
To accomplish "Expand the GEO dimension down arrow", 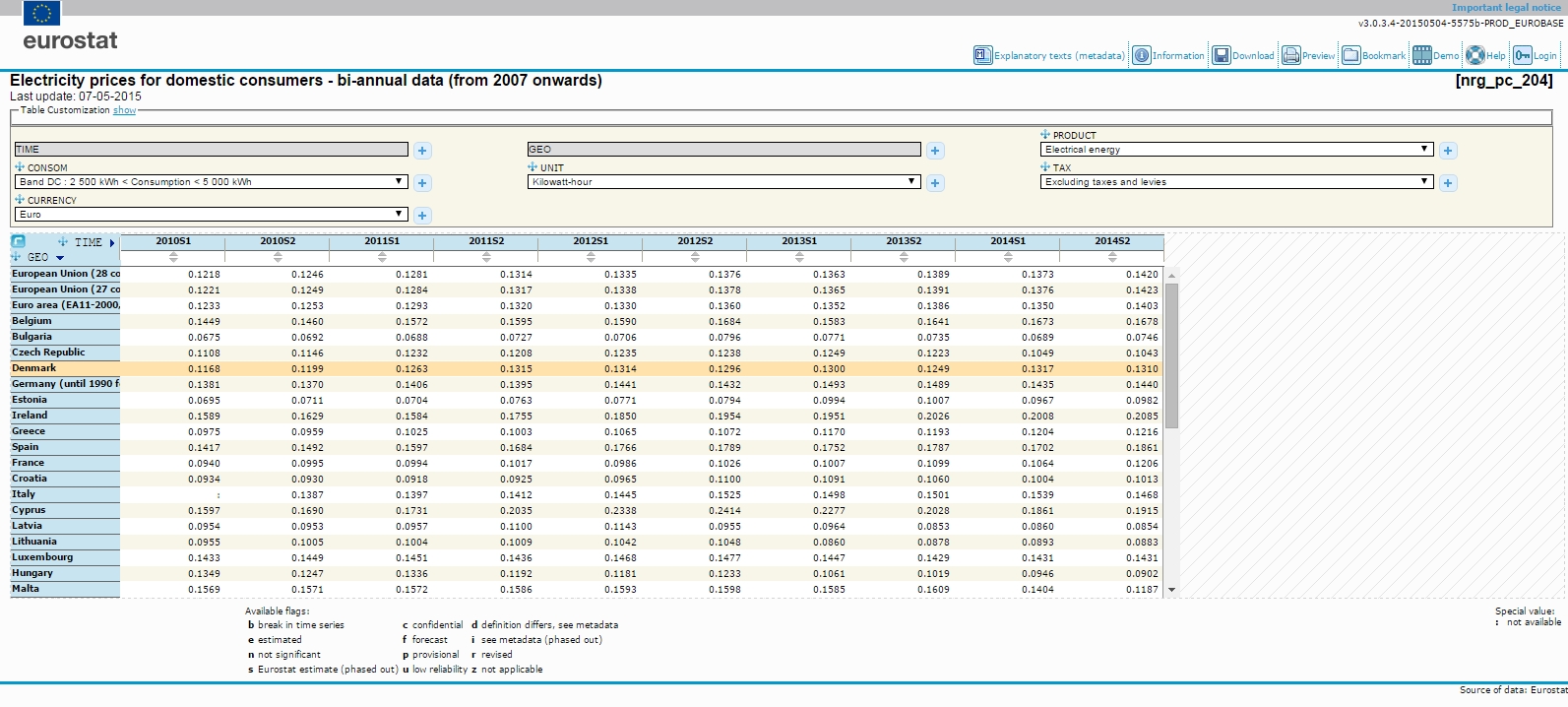I will (x=60, y=258).
